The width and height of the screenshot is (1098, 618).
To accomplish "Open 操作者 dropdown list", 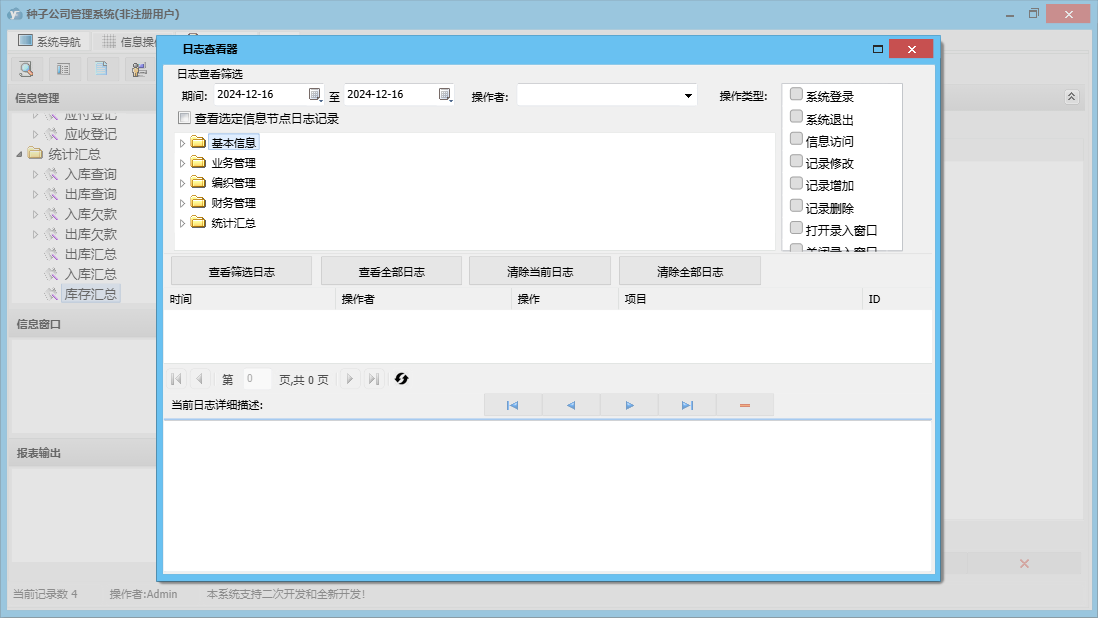I will (688, 96).
